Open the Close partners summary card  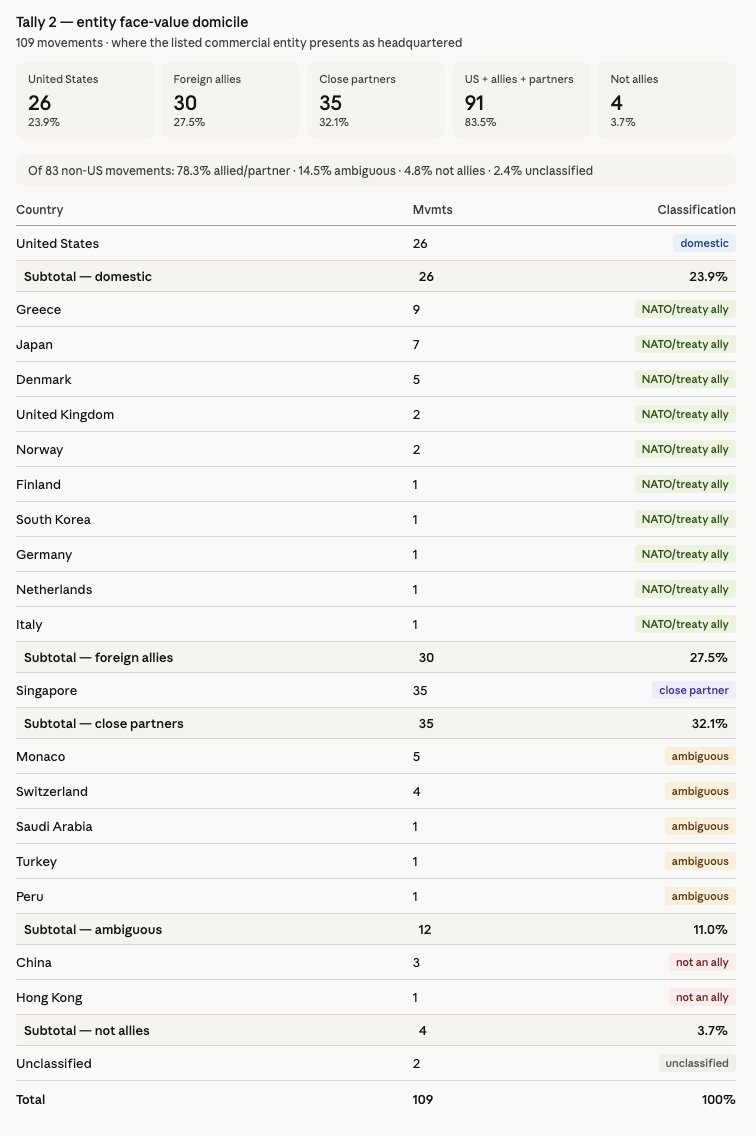click(376, 100)
